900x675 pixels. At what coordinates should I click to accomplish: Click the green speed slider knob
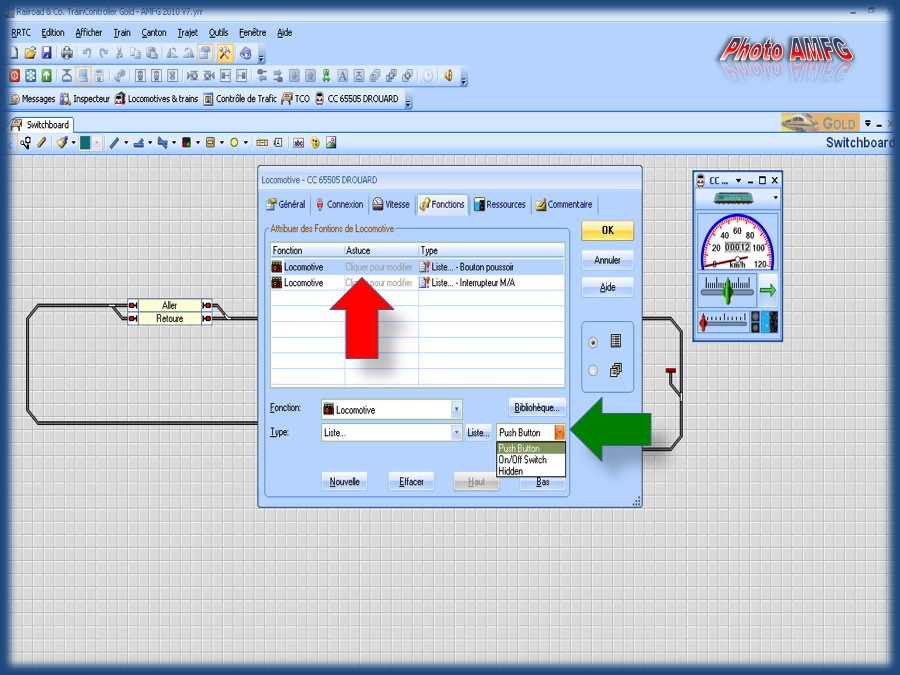pyautogui.click(x=728, y=290)
